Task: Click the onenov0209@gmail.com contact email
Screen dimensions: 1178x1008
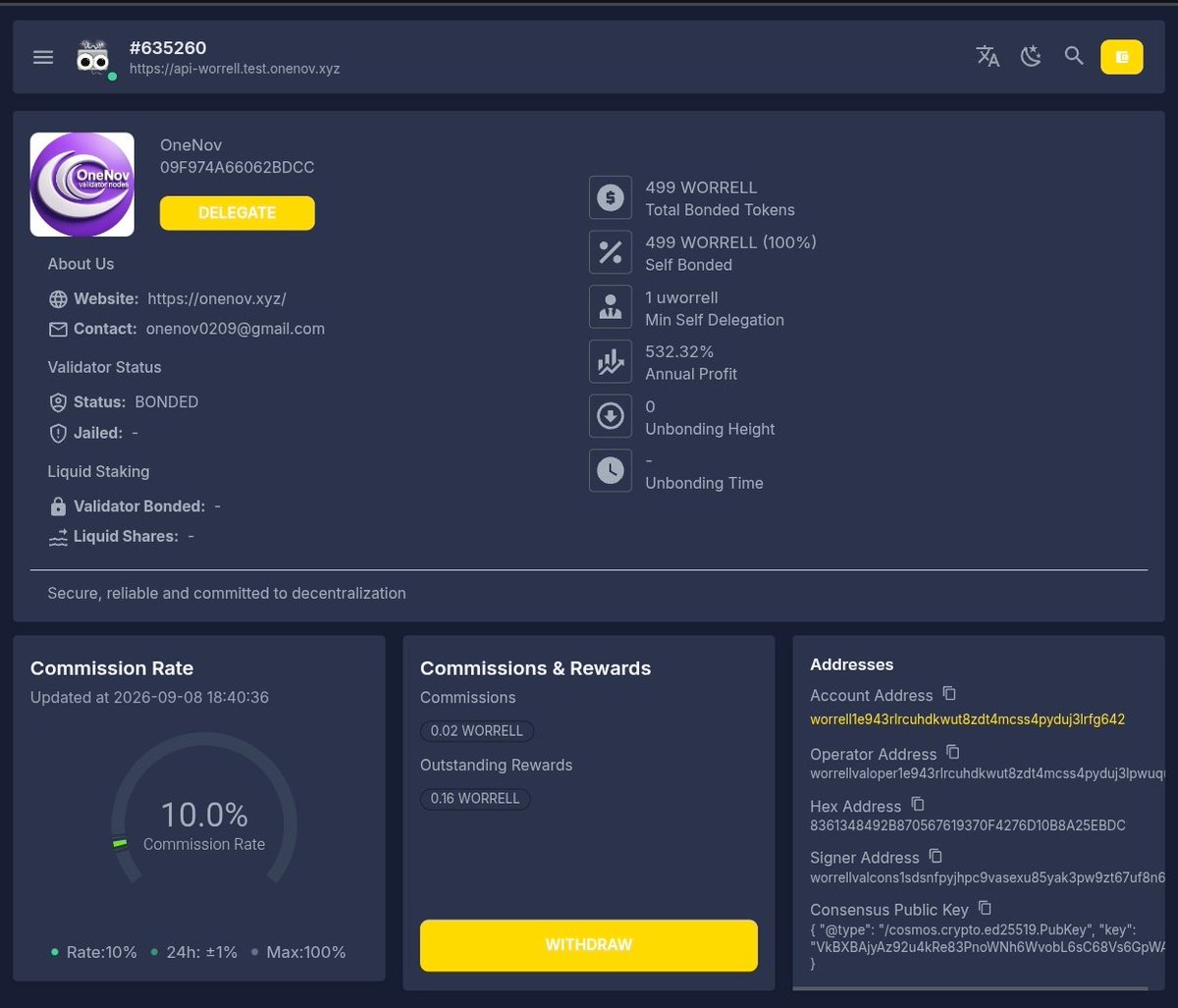Action: click(x=236, y=329)
